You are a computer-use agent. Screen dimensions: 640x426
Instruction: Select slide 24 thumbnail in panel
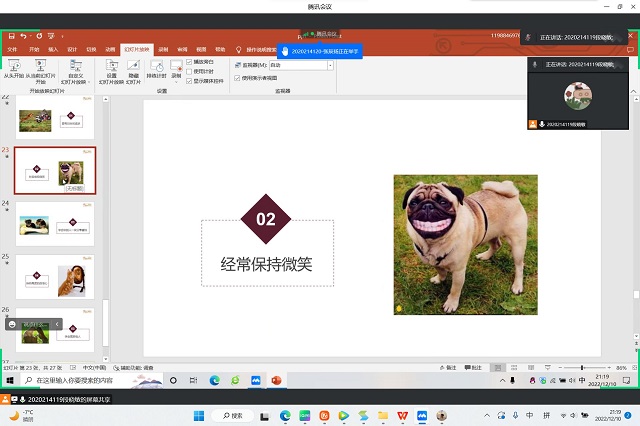tap(56, 220)
